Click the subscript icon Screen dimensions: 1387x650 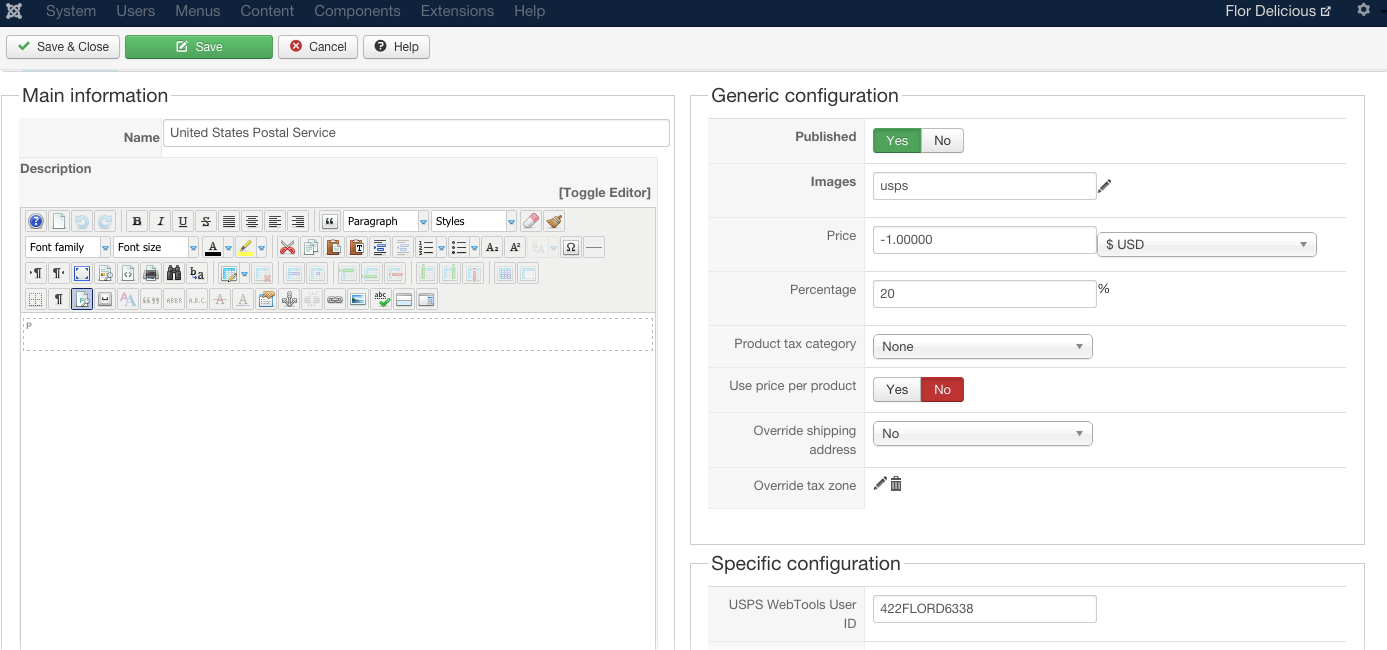pos(492,247)
